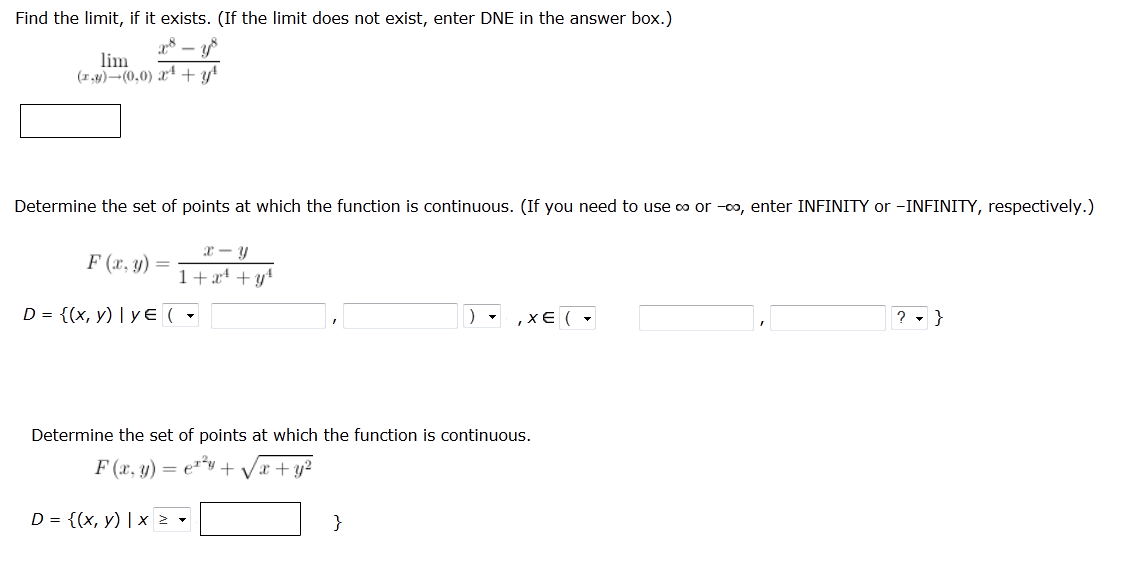This screenshot has height=580, width=1124.
Task: Focus the empty box under the limit expression
Action: (69, 121)
